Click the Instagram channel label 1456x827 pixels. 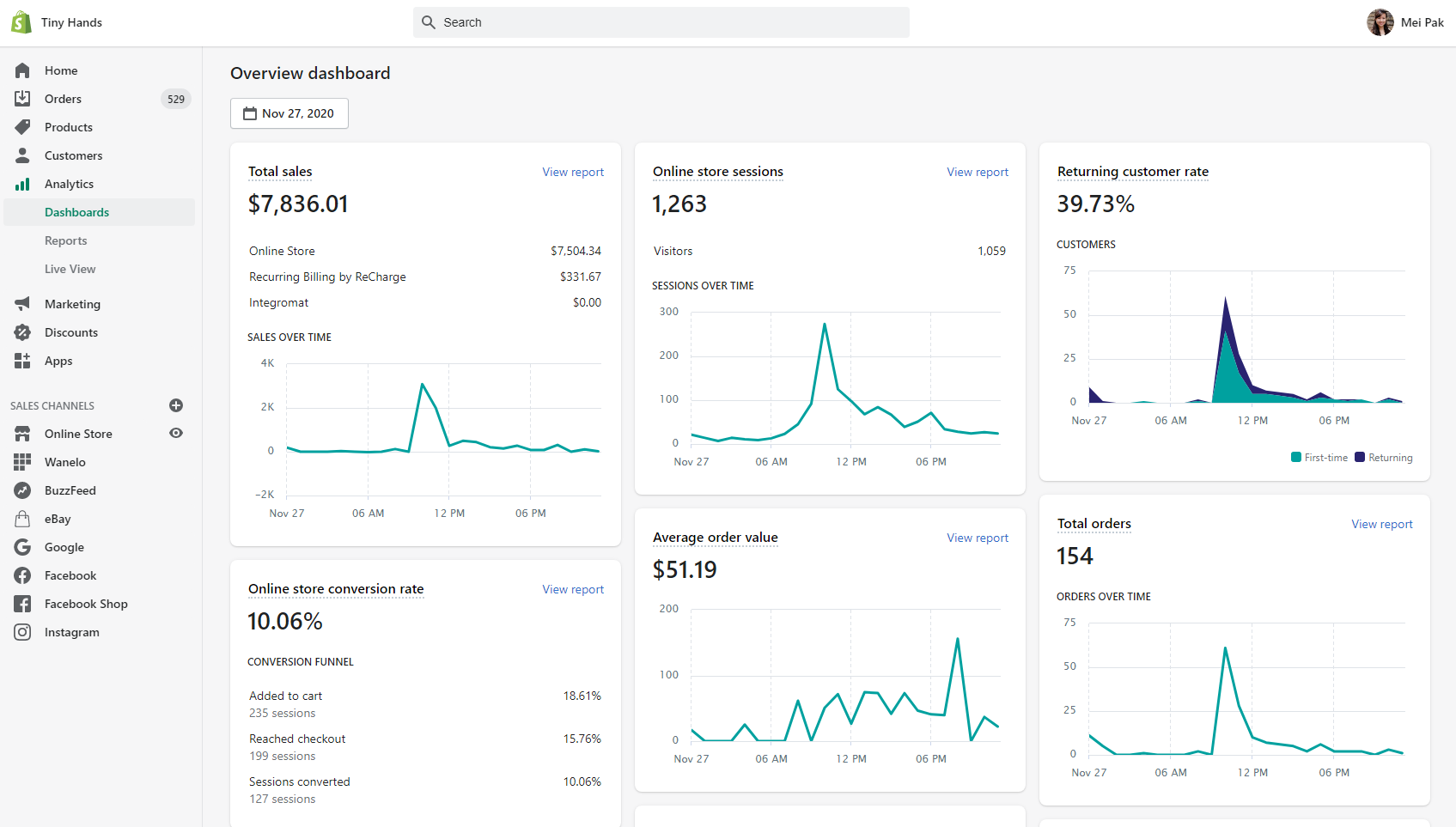coord(72,632)
